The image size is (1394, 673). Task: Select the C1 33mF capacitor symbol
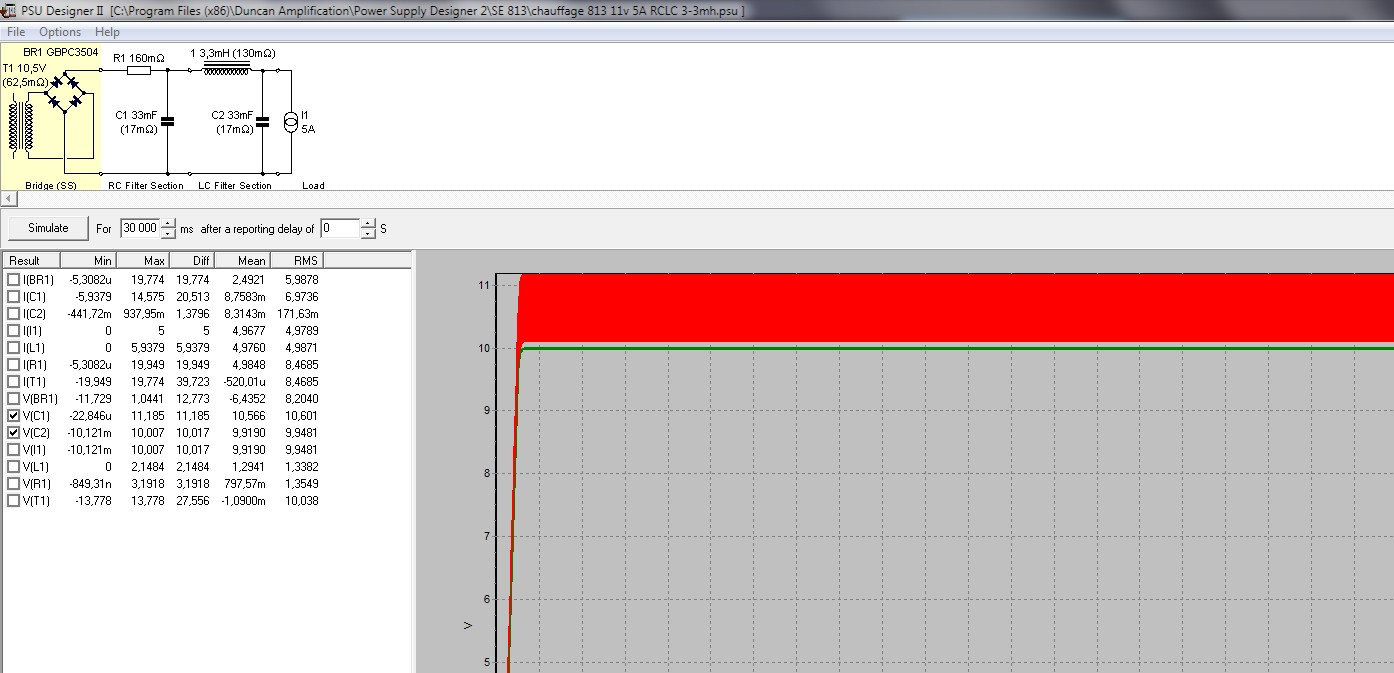167,122
